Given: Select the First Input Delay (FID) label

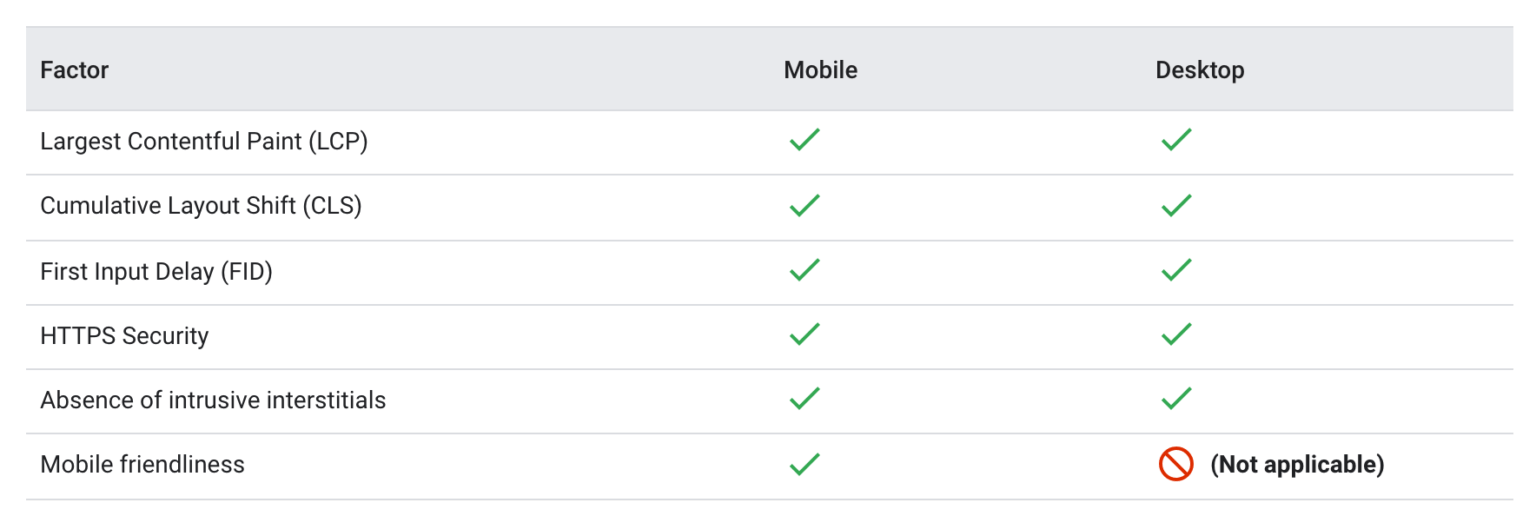Looking at the screenshot, I should click(x=156, y=271).
